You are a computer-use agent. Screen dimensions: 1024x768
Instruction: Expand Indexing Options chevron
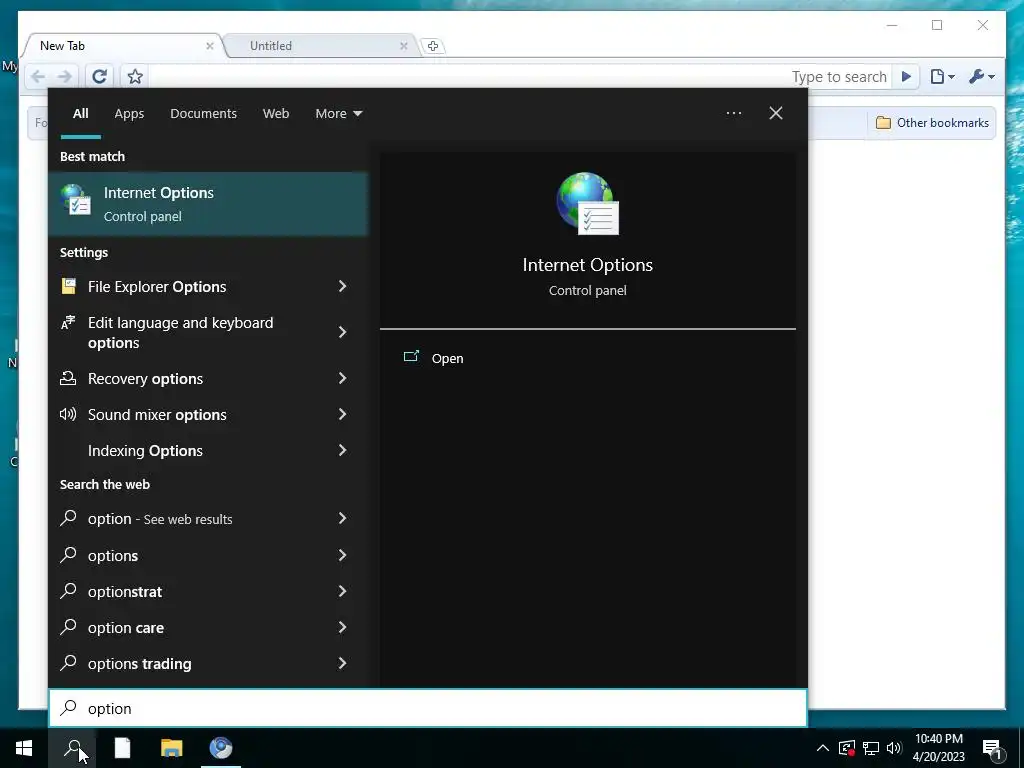click(x=342, y=450)
